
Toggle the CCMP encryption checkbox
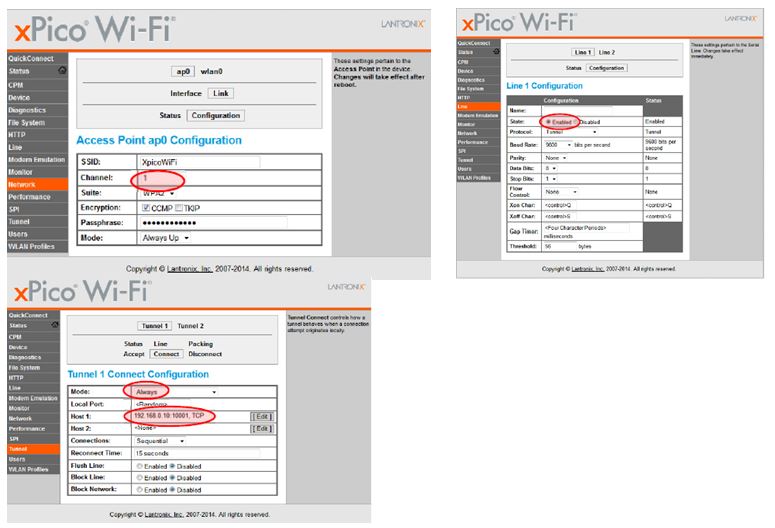(148, 208)
